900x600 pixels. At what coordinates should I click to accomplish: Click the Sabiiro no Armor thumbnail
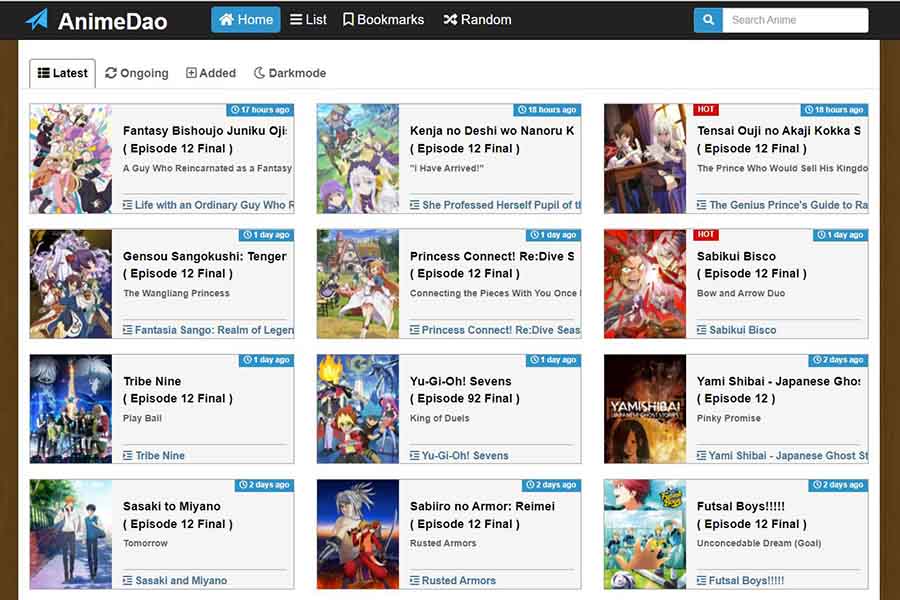click(x=358, y=534)
